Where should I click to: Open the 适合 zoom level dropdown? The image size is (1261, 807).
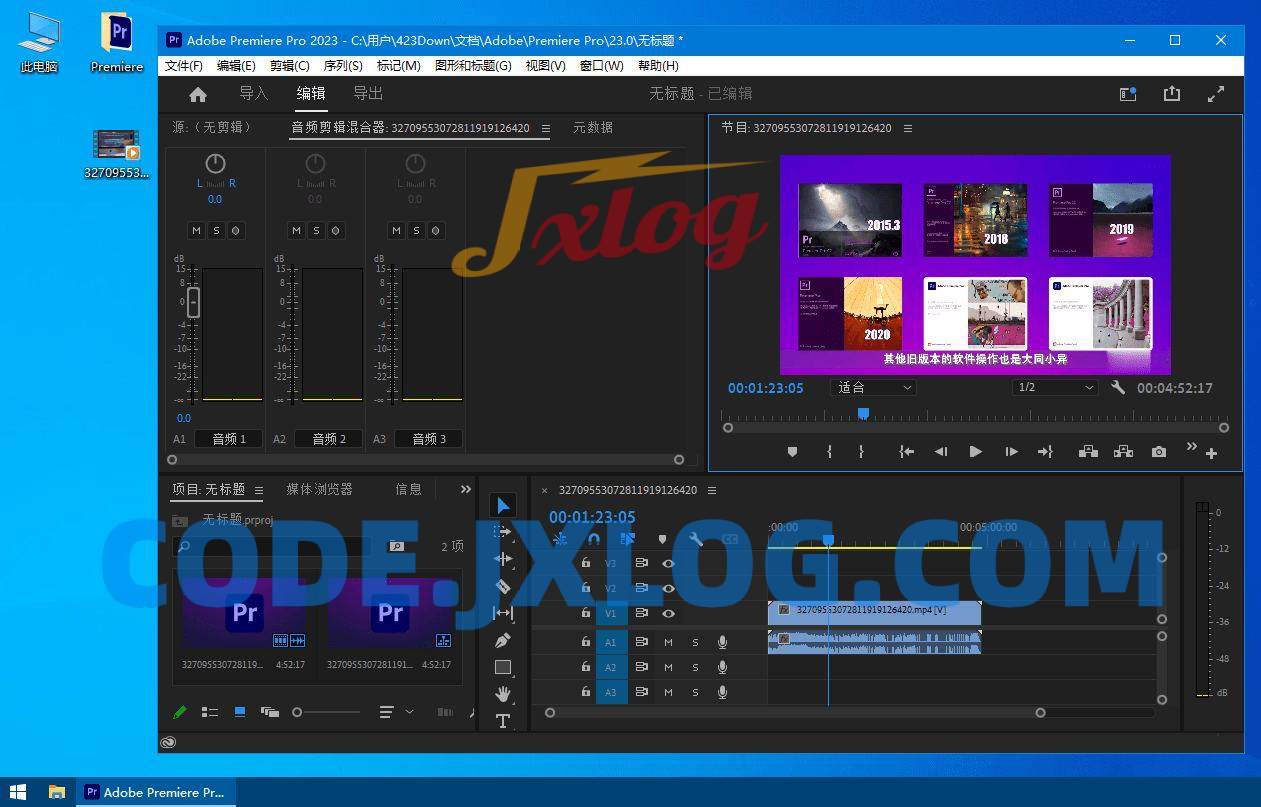pyautogui.click(x=872, y=388)
